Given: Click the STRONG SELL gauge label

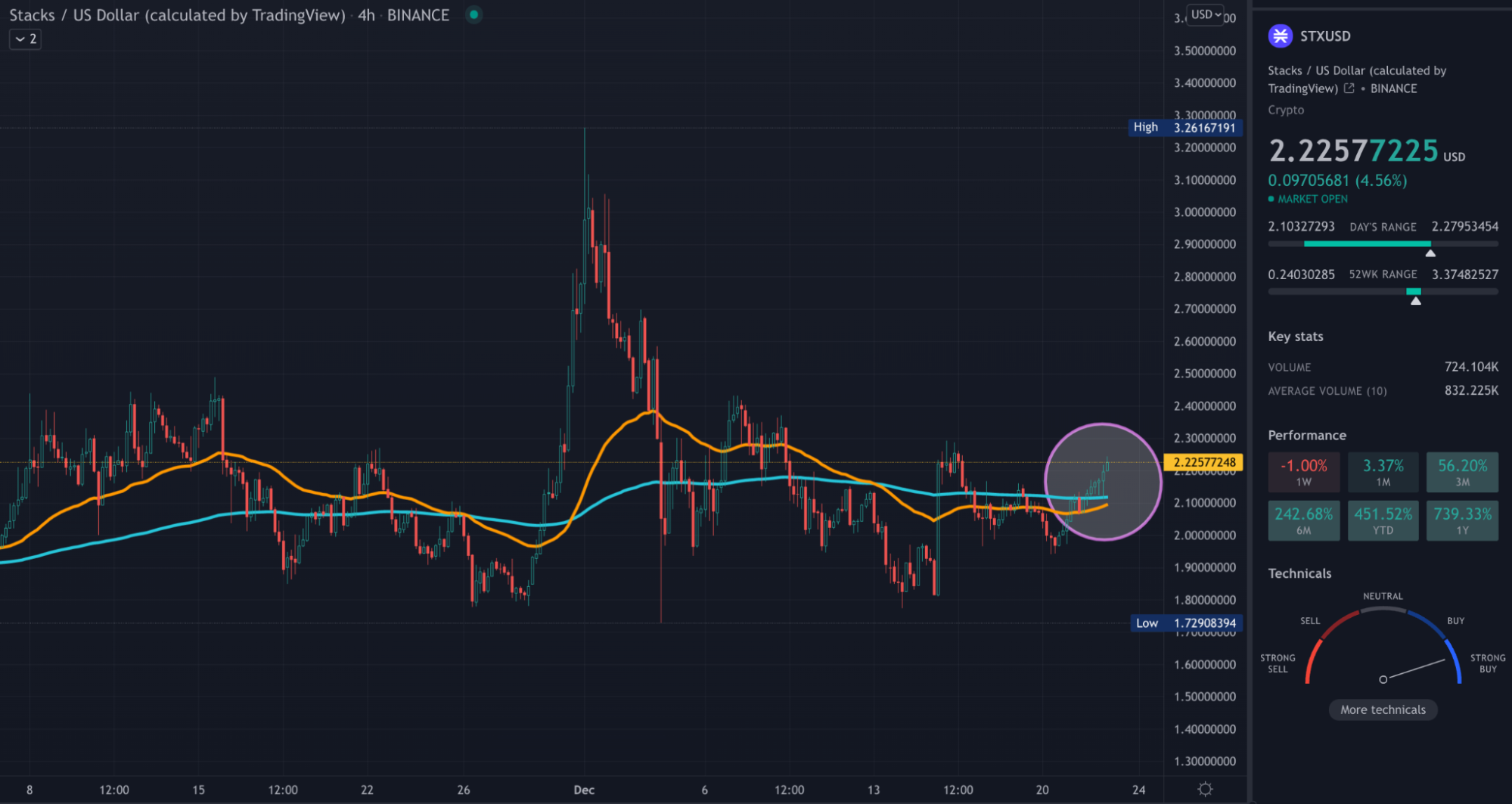Looking at the screenshot, I should point(1278,663).
